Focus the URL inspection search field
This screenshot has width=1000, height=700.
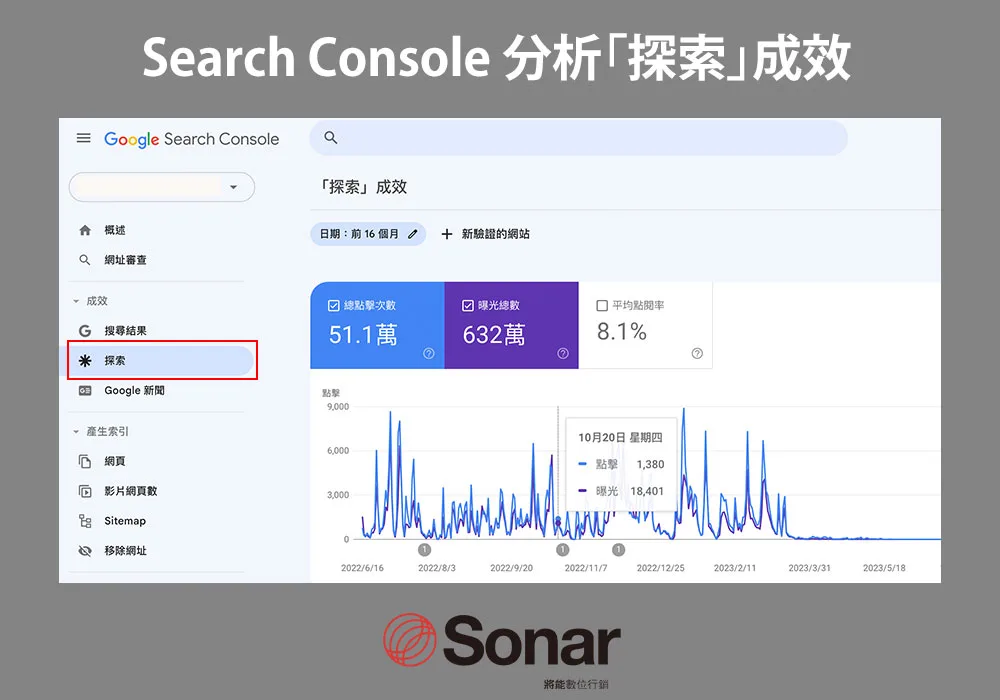pyautogui.click(x=578, y=137)
